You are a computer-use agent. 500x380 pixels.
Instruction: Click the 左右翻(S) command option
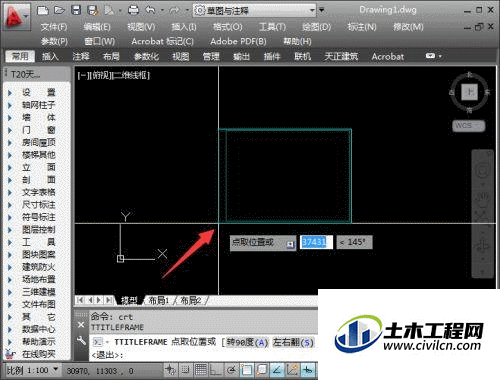click(293, 342)
